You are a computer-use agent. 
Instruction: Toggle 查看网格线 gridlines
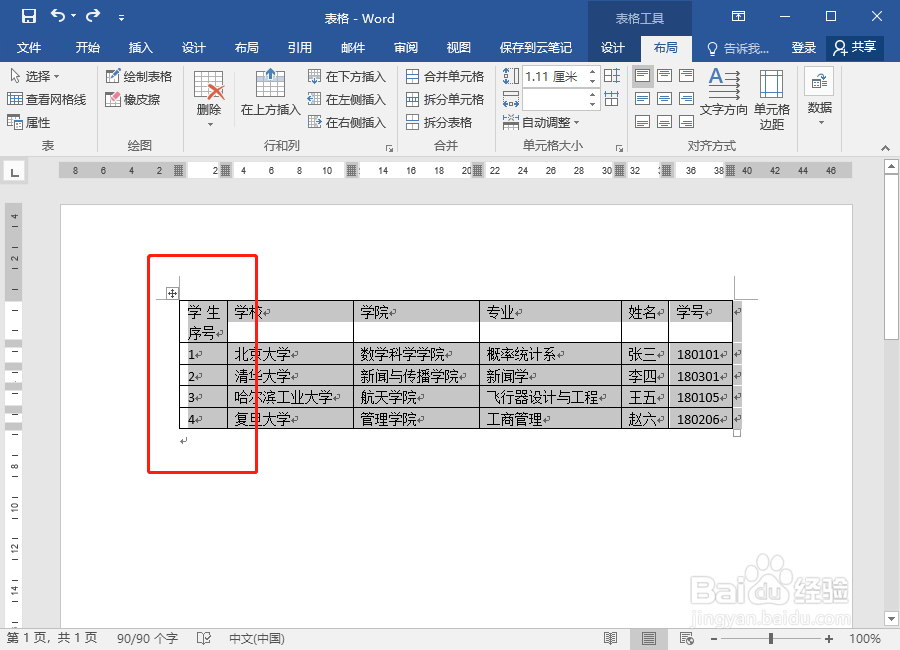click(46, 99)
